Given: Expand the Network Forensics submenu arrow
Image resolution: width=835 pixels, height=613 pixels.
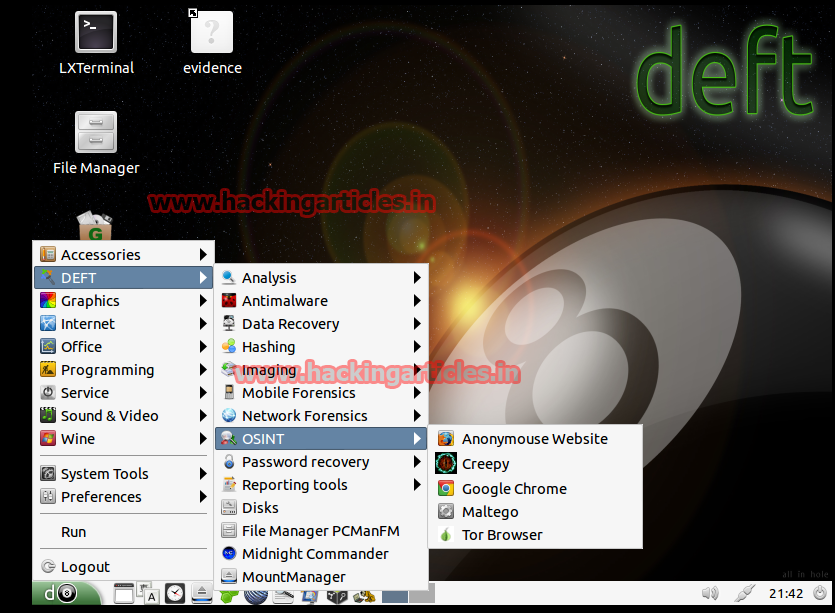Looking at the screenshot, I should (417, 415).
